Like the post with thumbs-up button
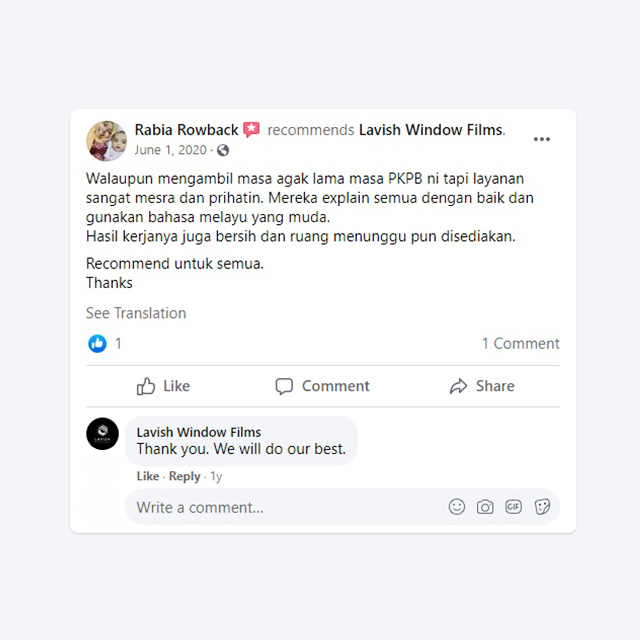640x640 pixels. pos(163,386)
